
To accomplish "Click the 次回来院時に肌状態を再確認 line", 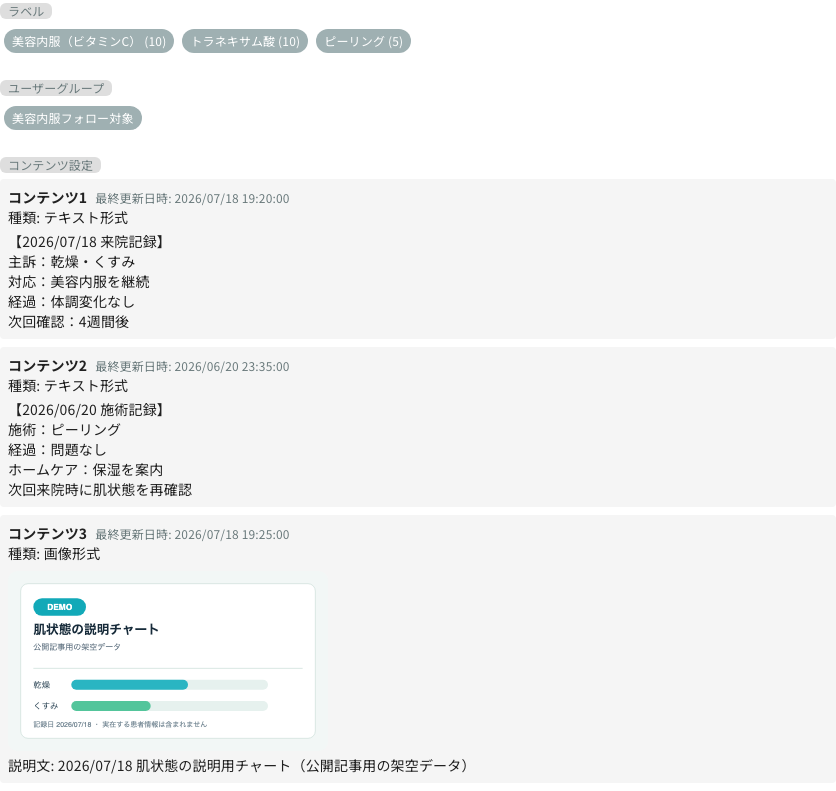I will (100, 490).
